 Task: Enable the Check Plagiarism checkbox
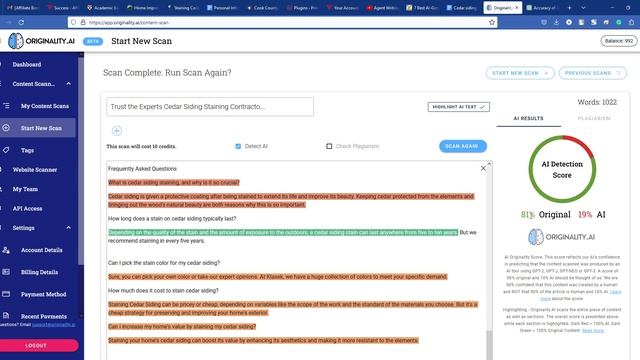[x=329, y=146]
